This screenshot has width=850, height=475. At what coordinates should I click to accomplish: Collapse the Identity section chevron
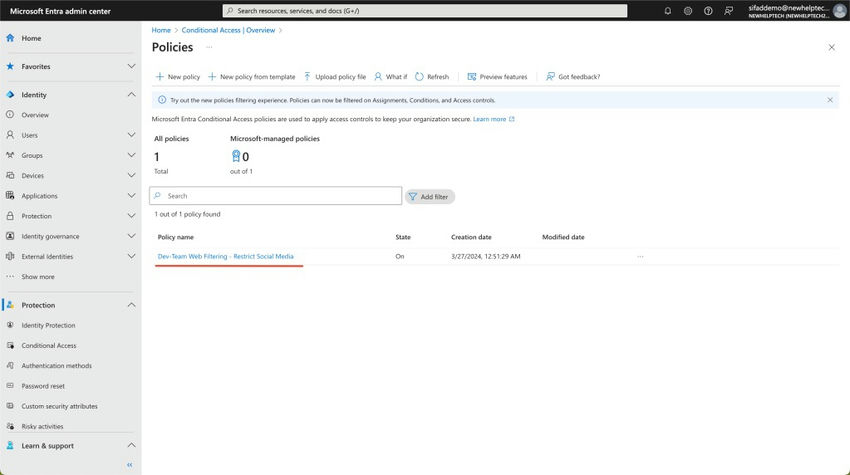(x=131, y=94)
